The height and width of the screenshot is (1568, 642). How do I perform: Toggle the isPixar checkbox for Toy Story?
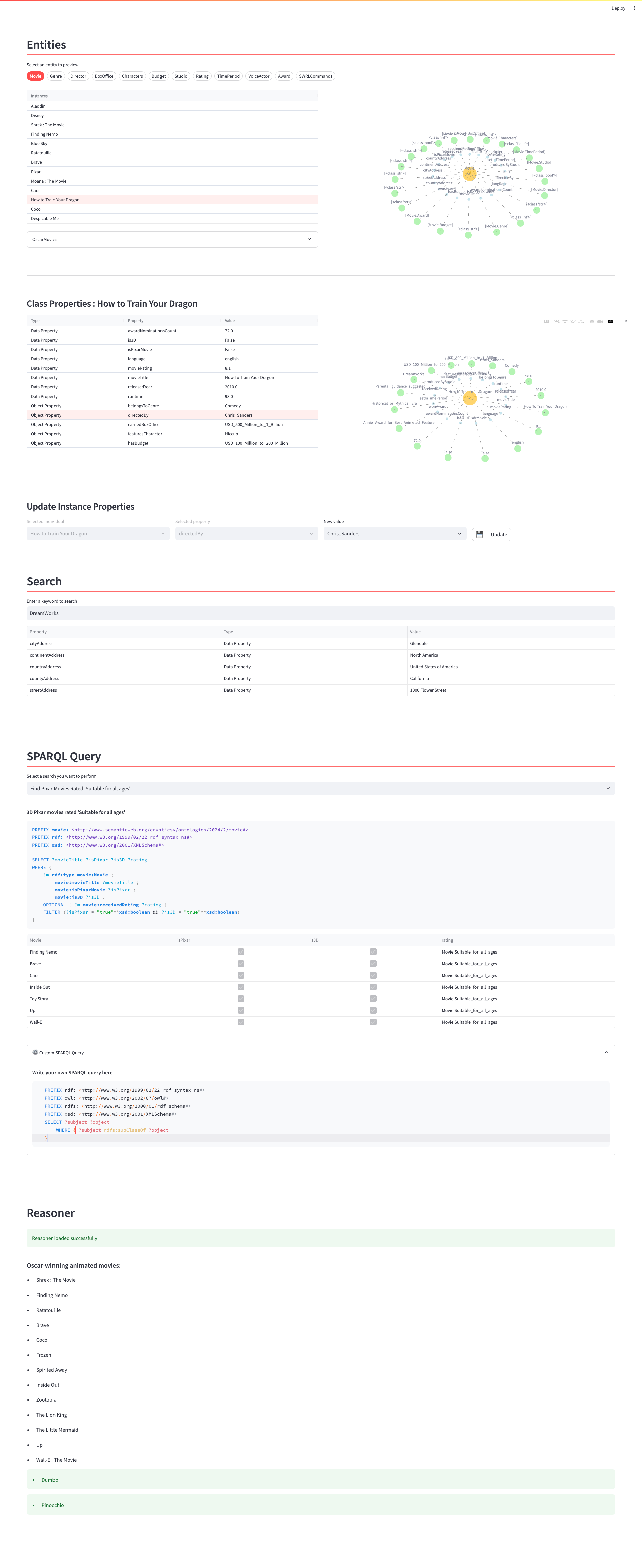[x=241, y=998]
